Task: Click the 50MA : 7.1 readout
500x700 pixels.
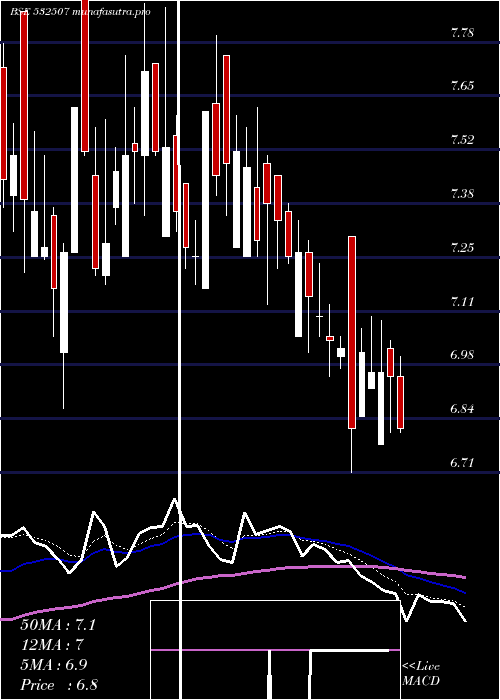Action: pyautogui.click(x=58, y=625)
